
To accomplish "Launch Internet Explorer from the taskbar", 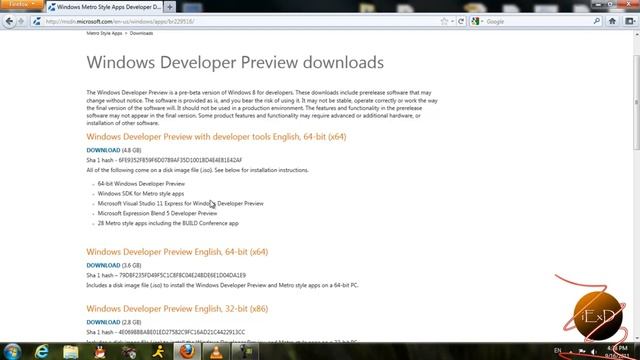I will (42, 351).
